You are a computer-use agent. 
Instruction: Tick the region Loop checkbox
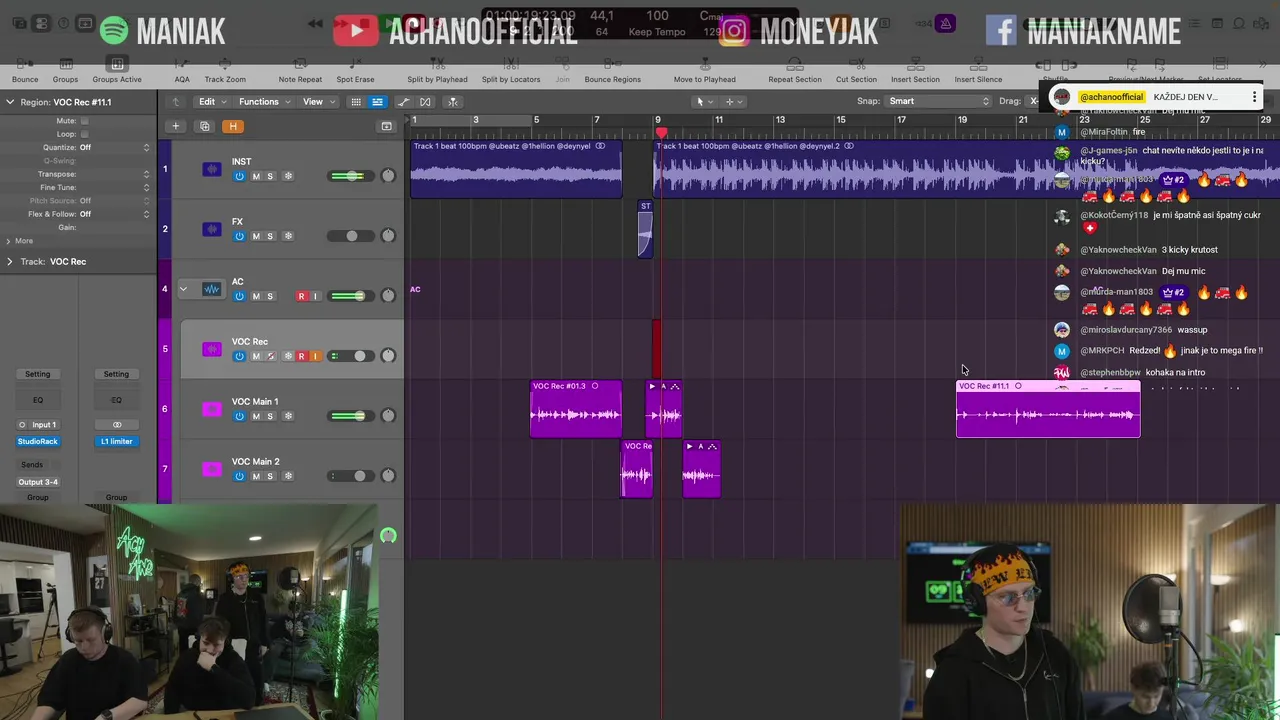coord(84,134)
